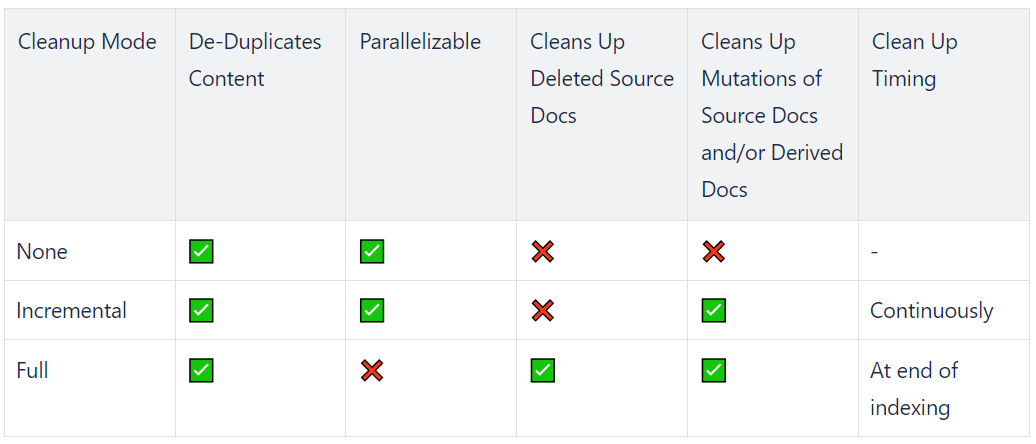Click the Cleanup Mode column header
This screenshot has width=1036, height=444.
click(x=87, y=42)
